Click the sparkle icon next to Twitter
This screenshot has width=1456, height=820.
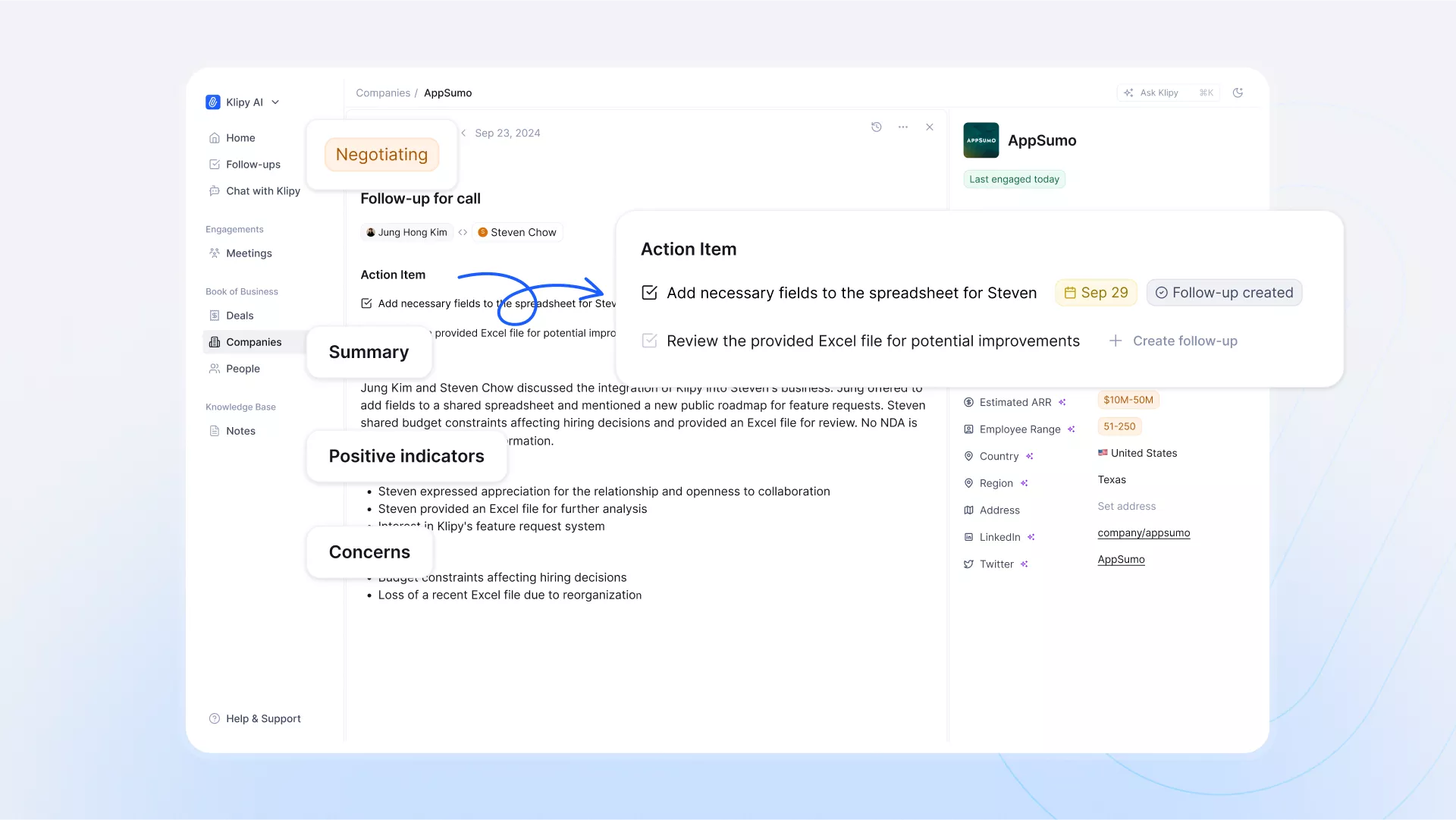tap(1025, 564)
